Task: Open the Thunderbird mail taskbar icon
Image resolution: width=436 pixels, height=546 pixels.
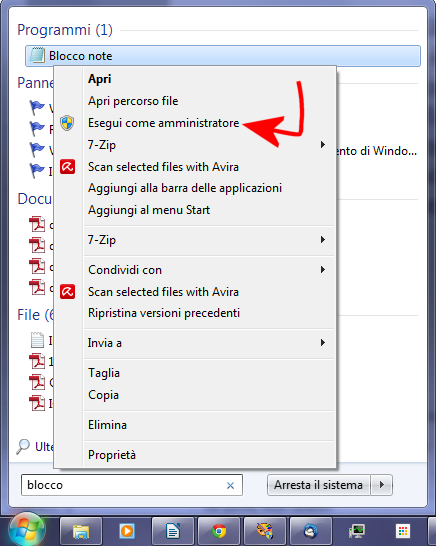Action: click(x=311, y=531)
